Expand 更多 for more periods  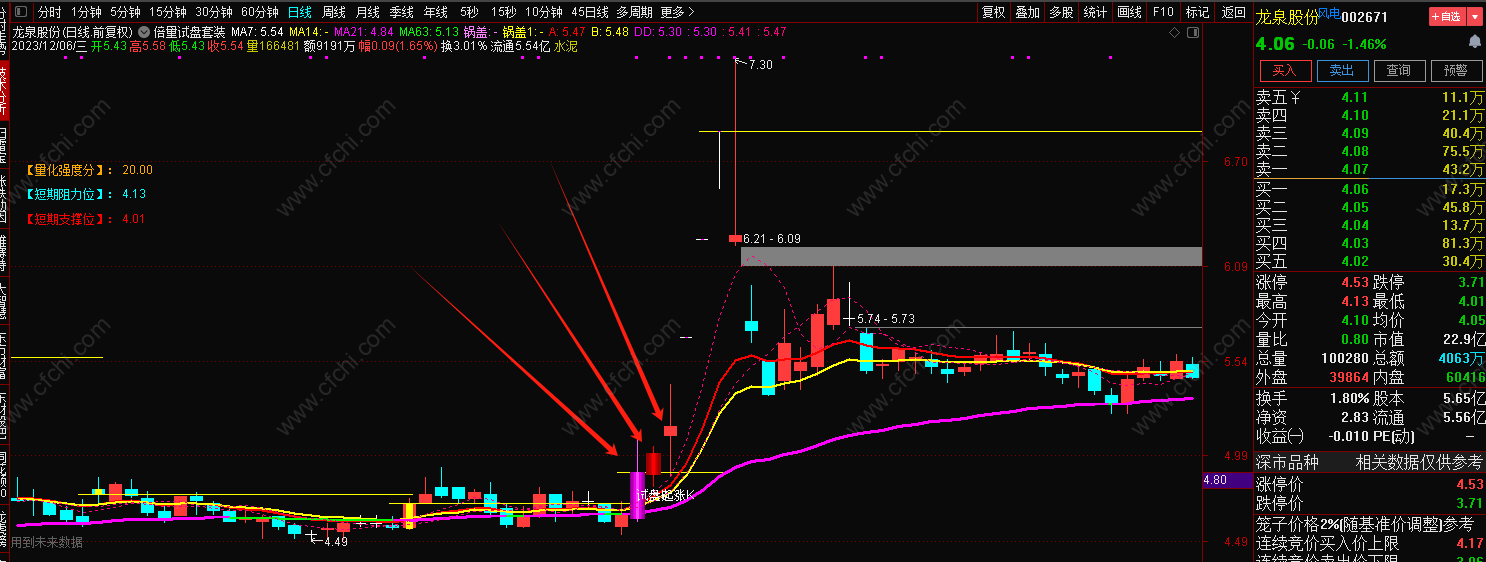coord(677,12)
